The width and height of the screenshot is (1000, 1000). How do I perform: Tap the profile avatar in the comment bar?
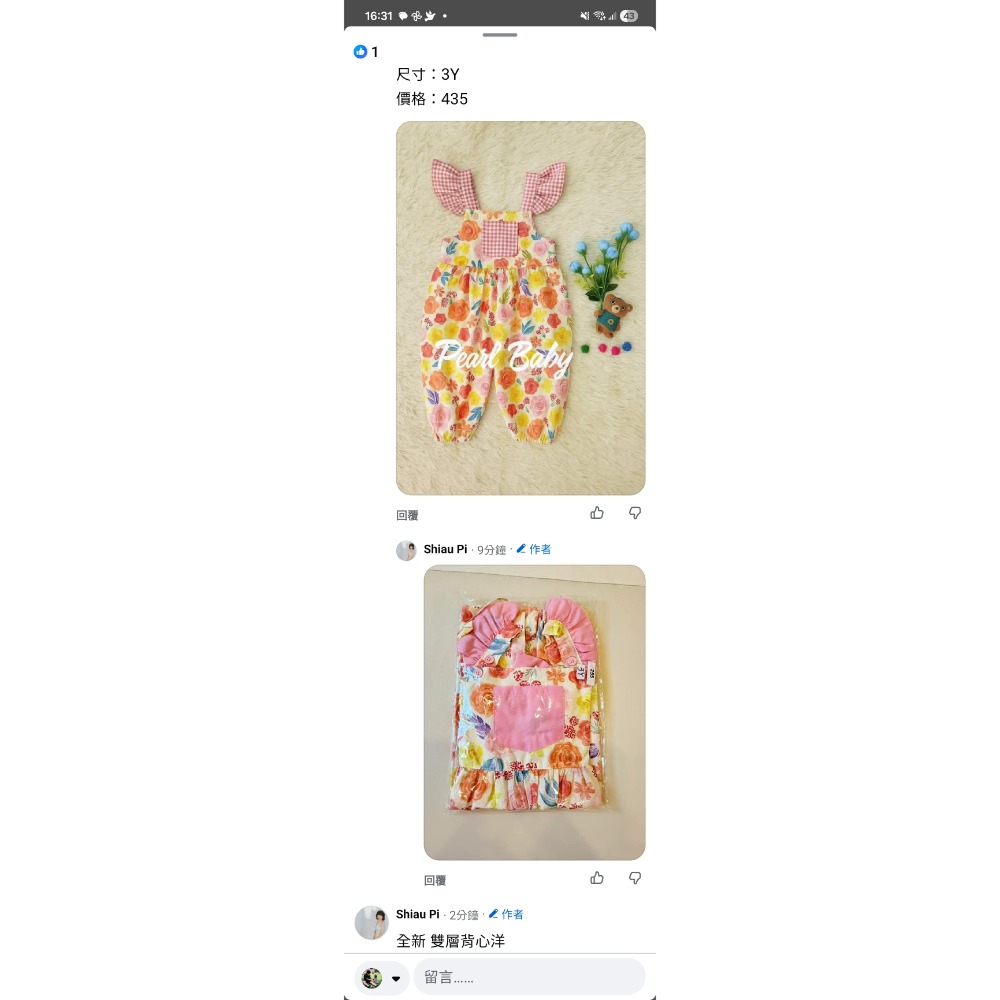click(x=372, y=978)
